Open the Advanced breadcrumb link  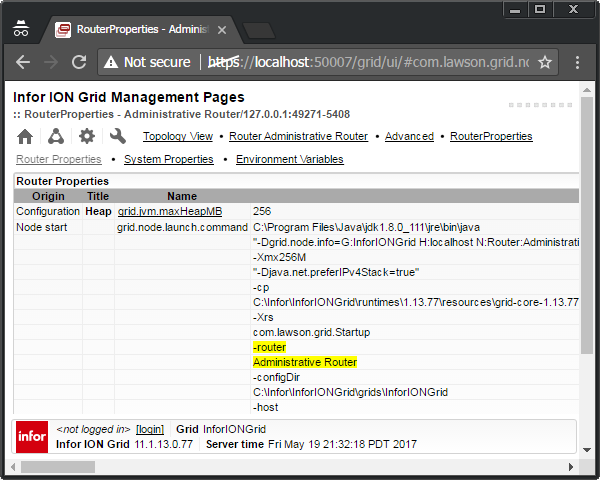409,136
